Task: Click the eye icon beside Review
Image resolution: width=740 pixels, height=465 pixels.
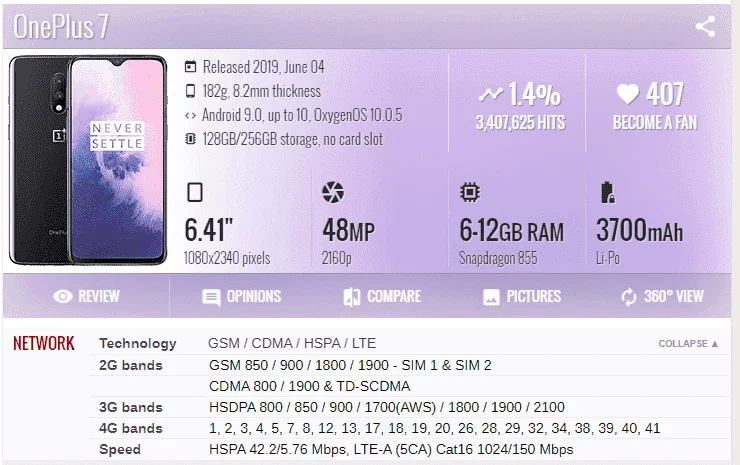Action: (63, 296)
